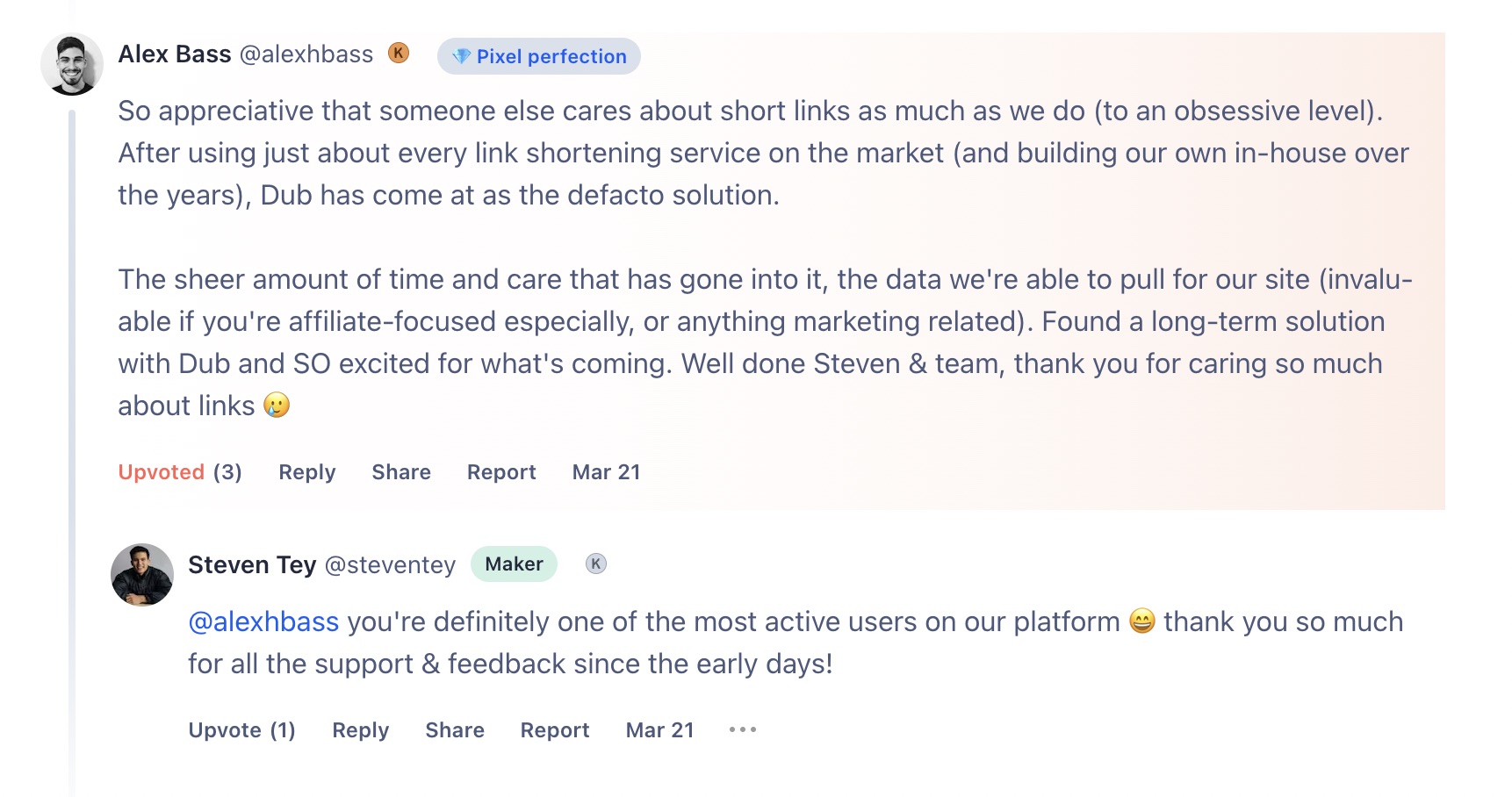Open the Steven Tey name link
The height and width of the screenshot is (797, 1512).
click(x=252, y=564)
